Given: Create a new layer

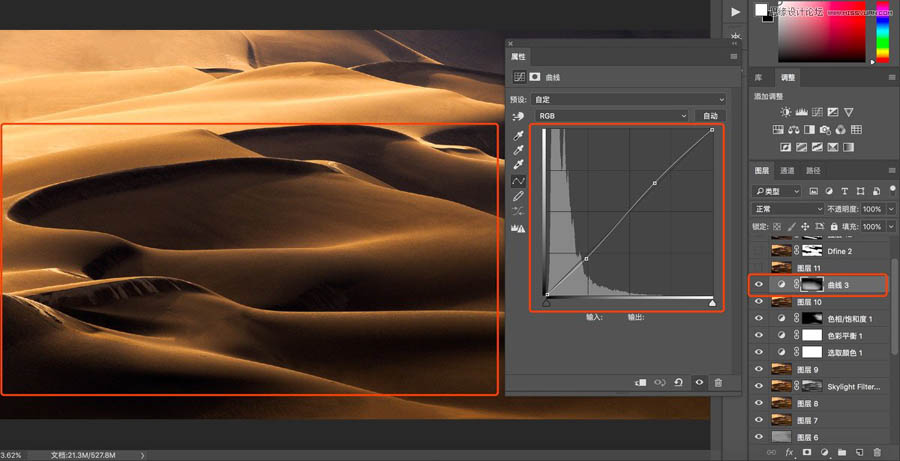Looking at the screenshot, I should (860, 453).
